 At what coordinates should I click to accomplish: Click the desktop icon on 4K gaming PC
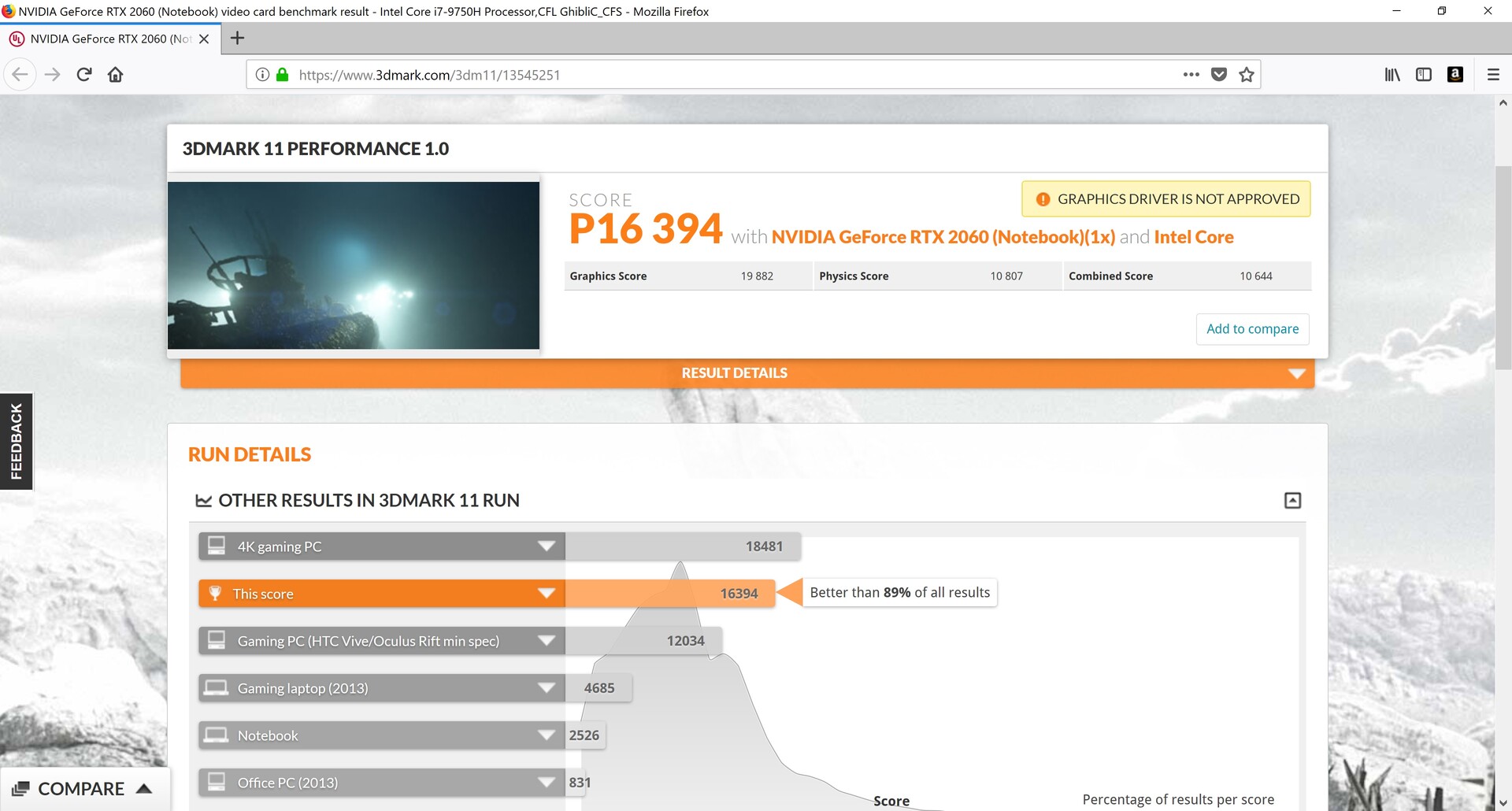pos(217,546)
